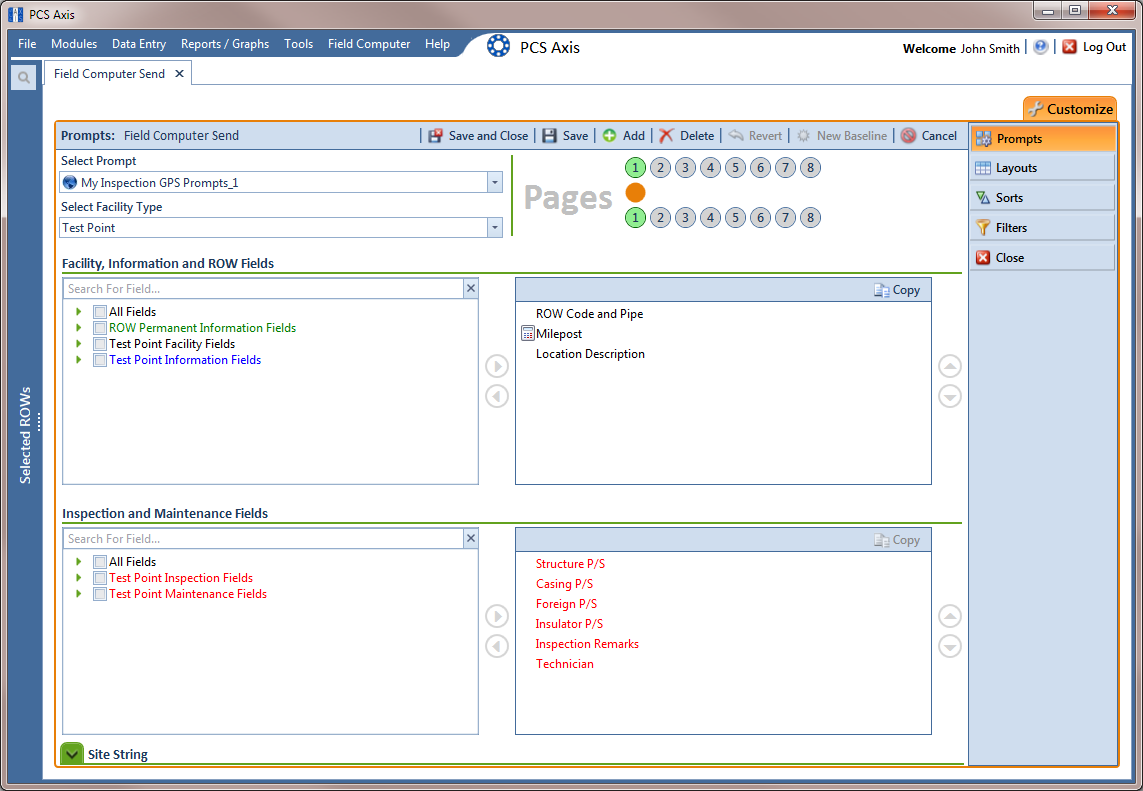Screen dimensions: 1143x791
Task: Open the Modules menu
Action: [74, 44]
